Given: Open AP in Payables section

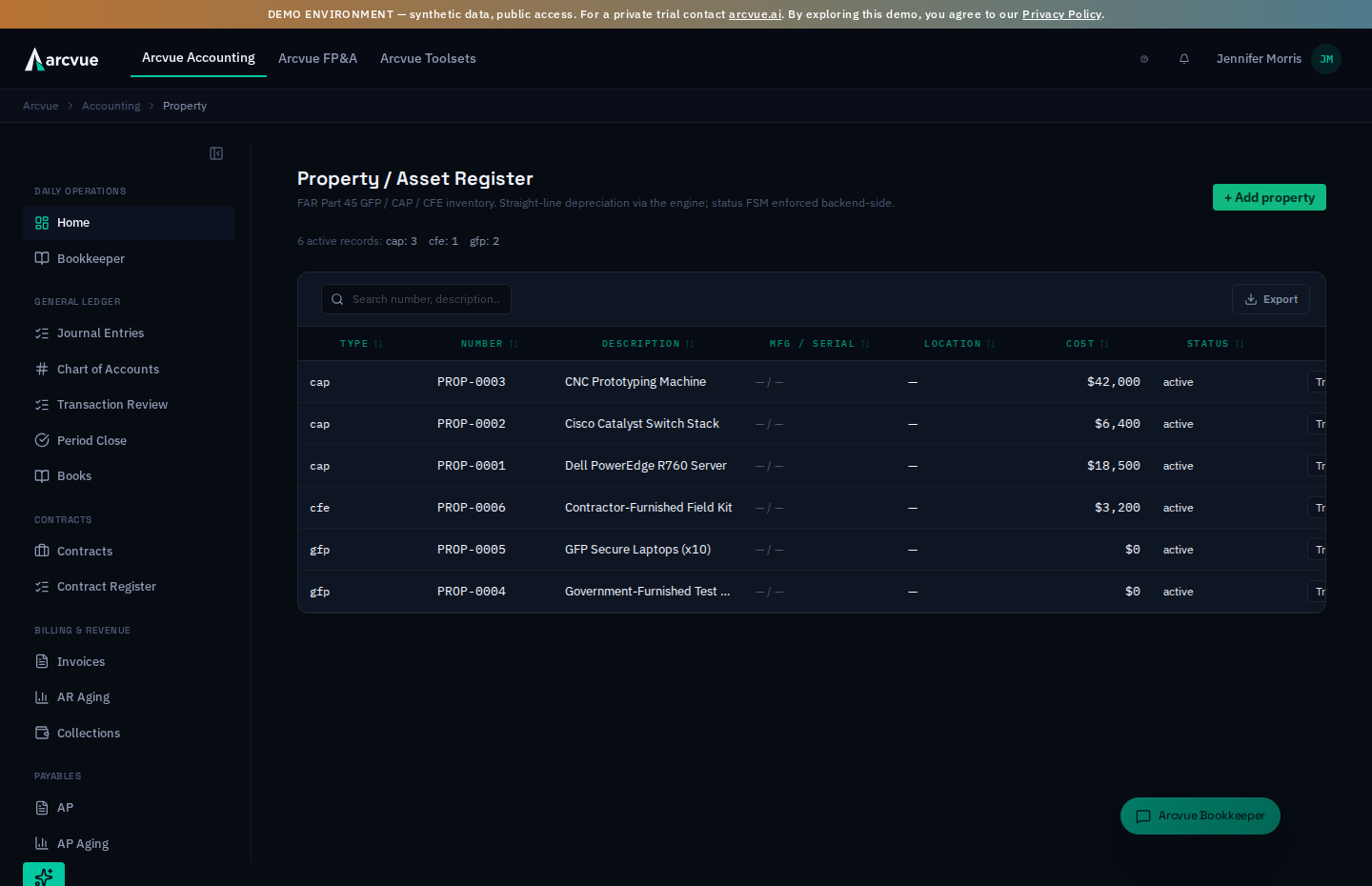Looking at the screenshot, I should pyautogui.click(x=129, y=808).
